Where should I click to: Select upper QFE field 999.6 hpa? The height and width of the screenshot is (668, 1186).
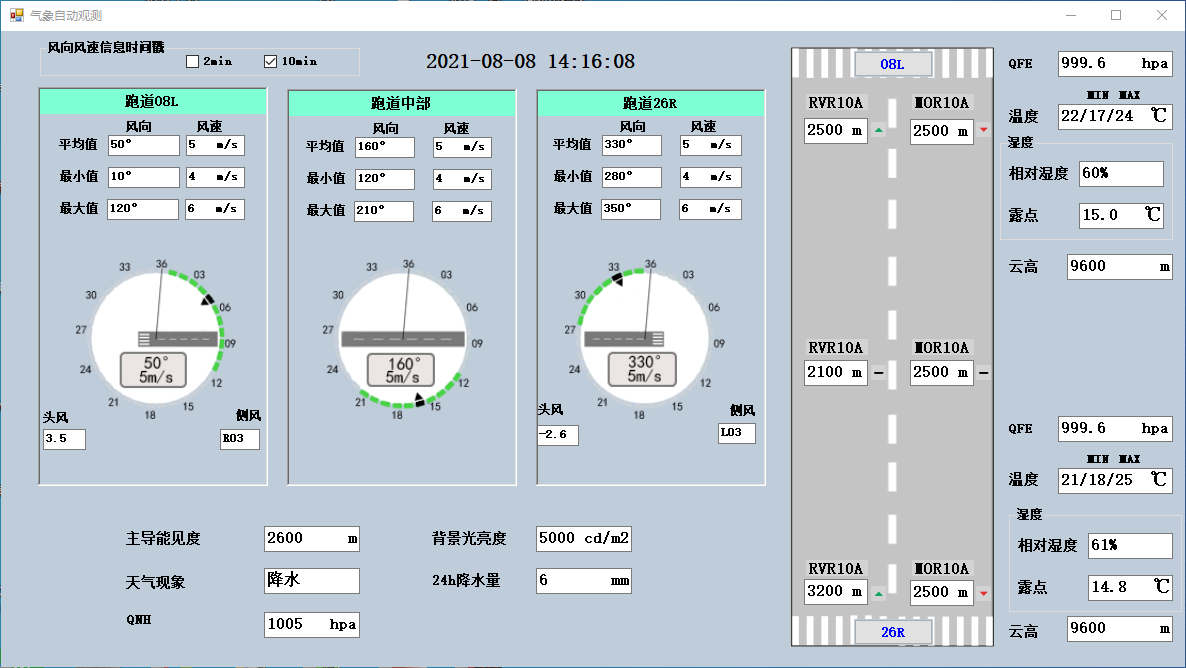click(1115, 64)
